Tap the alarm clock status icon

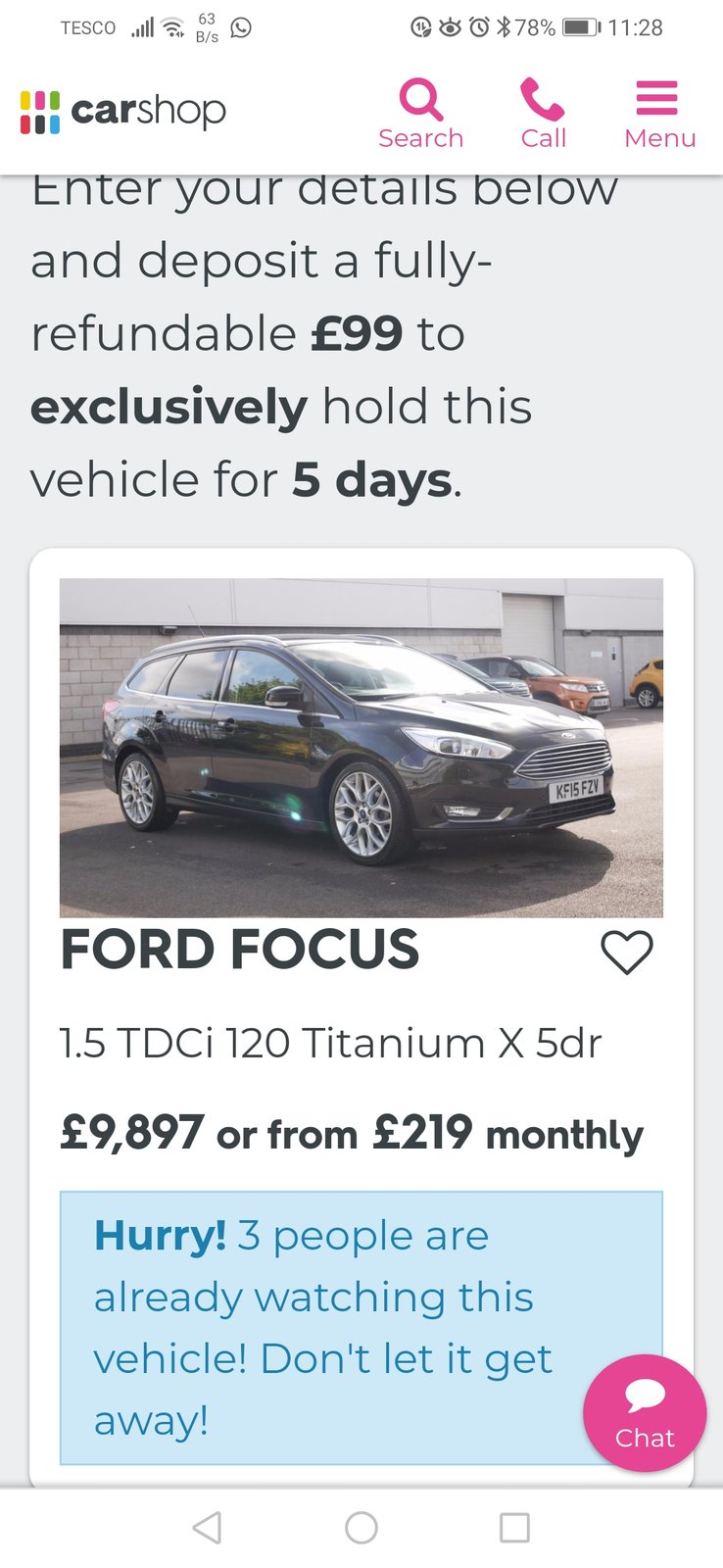478,27
